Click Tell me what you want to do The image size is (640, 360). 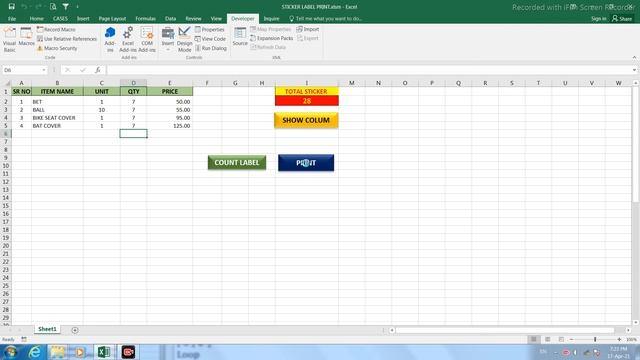coord(325,19)
